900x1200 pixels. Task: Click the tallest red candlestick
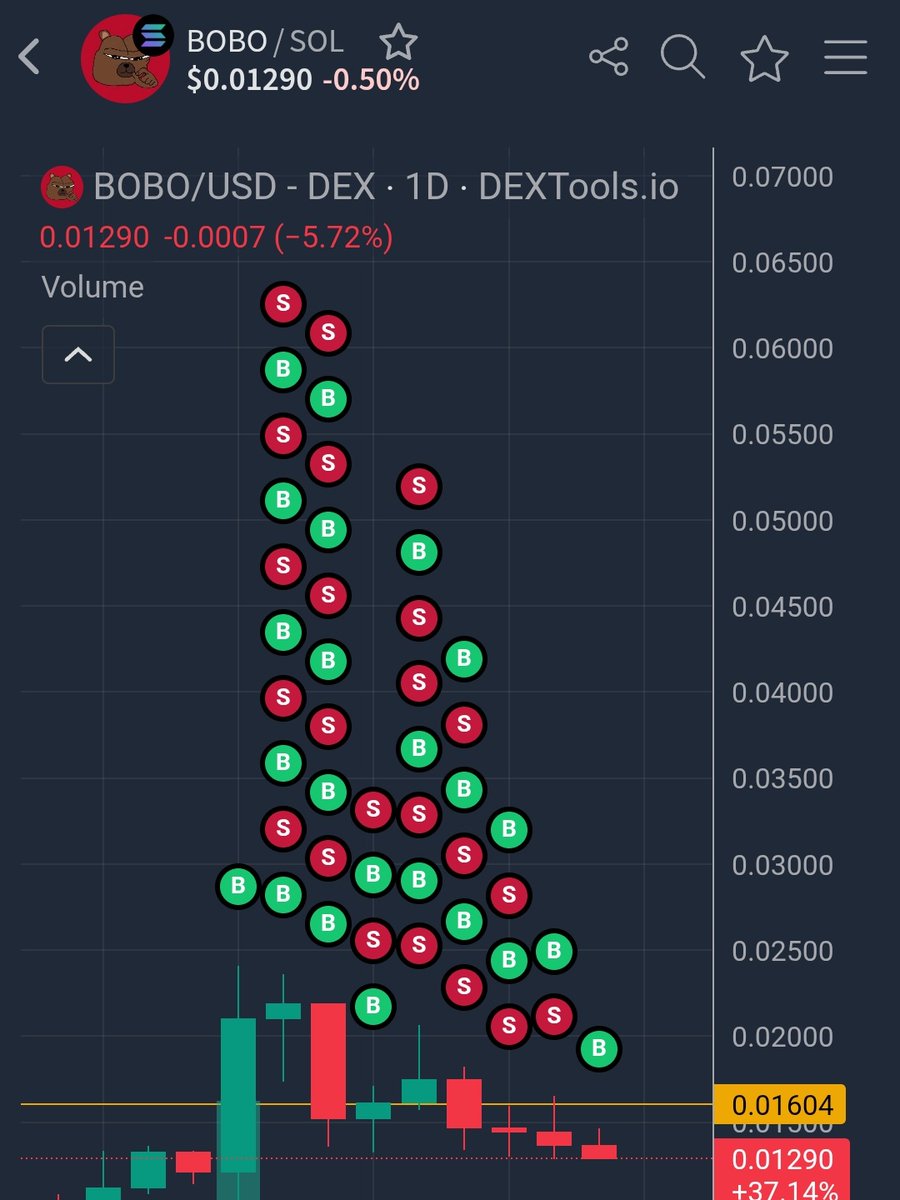[329, 1062]
